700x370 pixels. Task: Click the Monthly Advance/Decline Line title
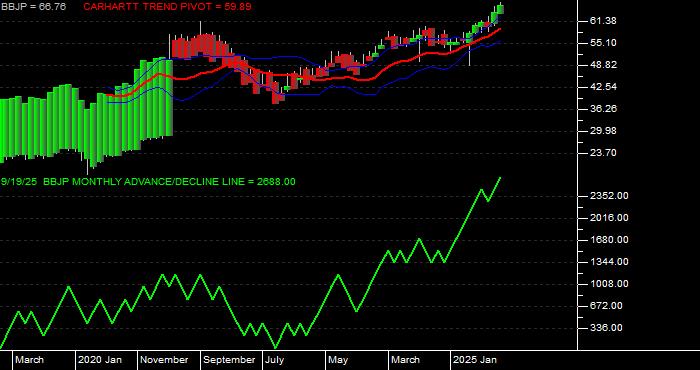(x=148, y=182)
